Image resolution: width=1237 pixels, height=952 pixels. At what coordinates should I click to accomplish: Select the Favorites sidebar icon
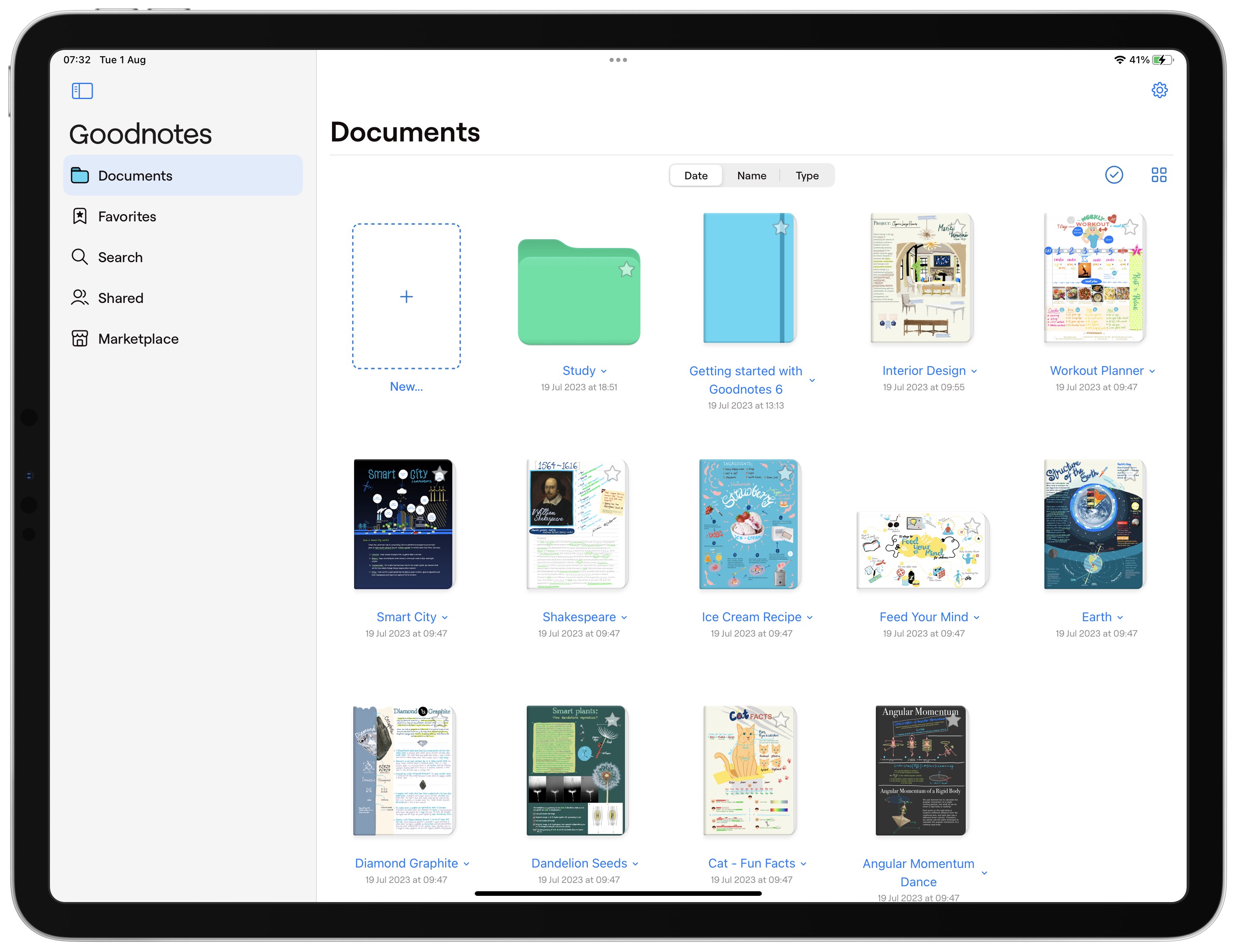pos(80,216)
